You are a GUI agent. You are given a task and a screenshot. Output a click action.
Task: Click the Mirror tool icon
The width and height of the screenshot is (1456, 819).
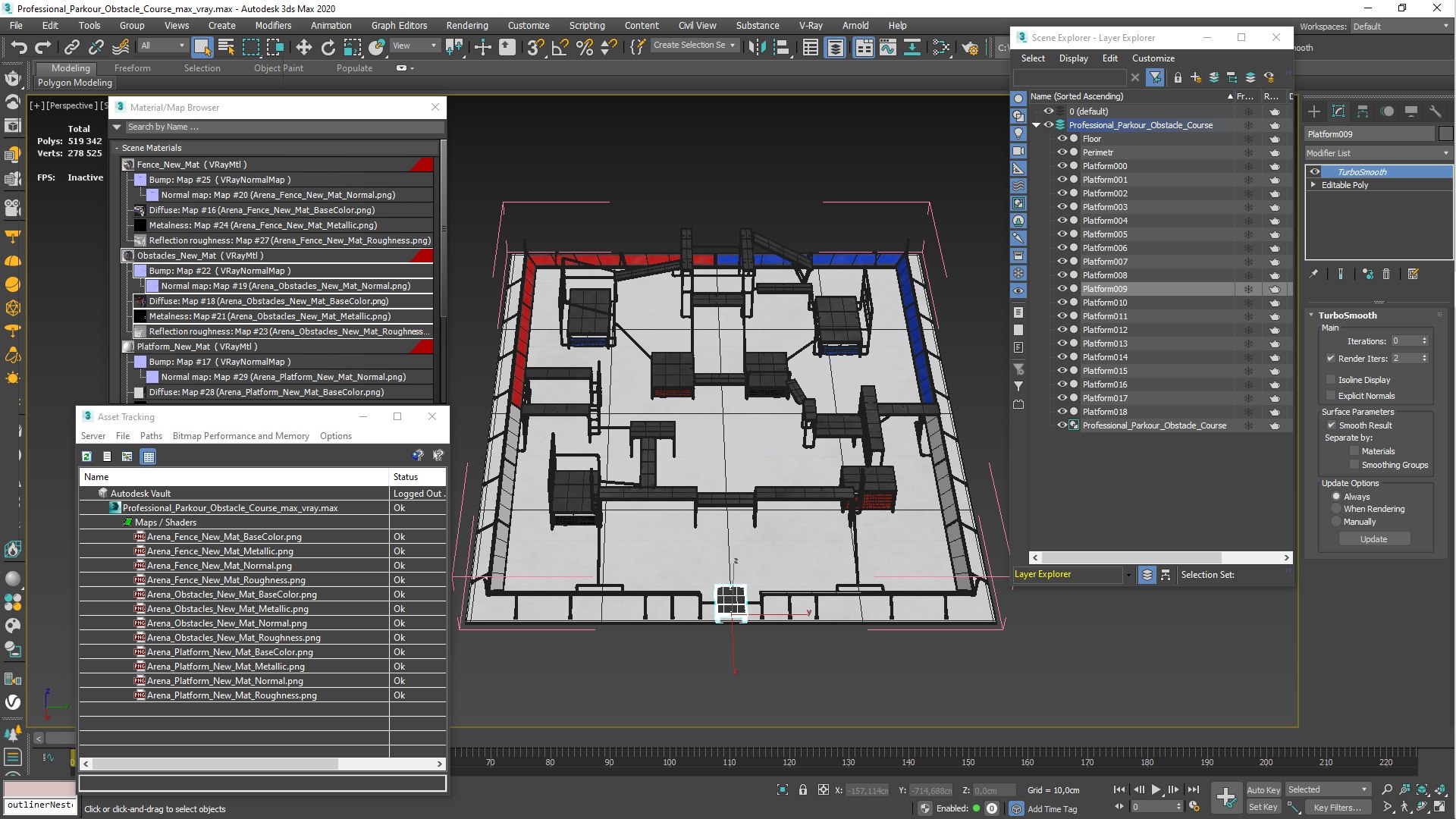tap(756, 48)
